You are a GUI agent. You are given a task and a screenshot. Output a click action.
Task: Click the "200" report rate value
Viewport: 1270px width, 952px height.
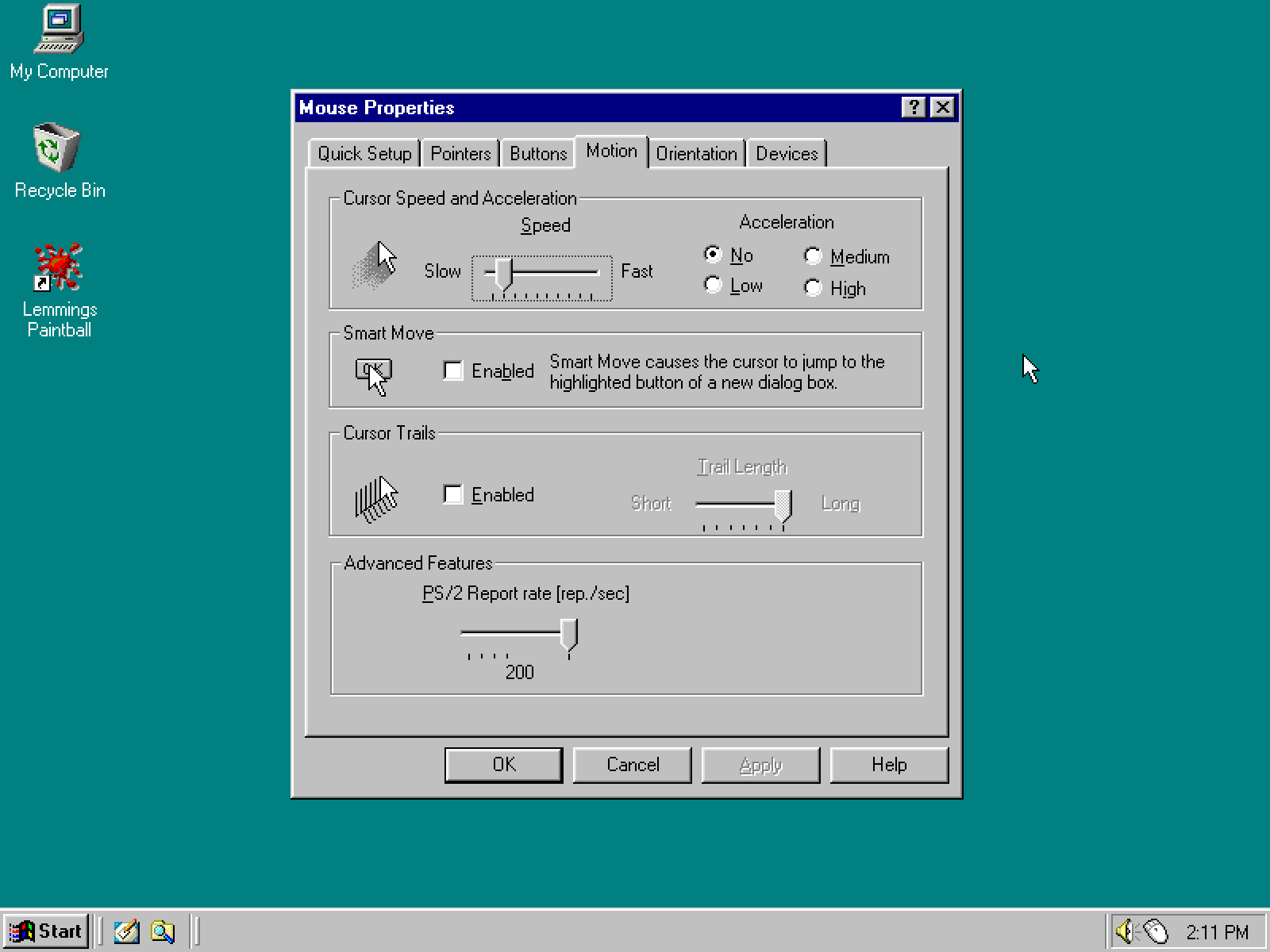click(519, 672)
